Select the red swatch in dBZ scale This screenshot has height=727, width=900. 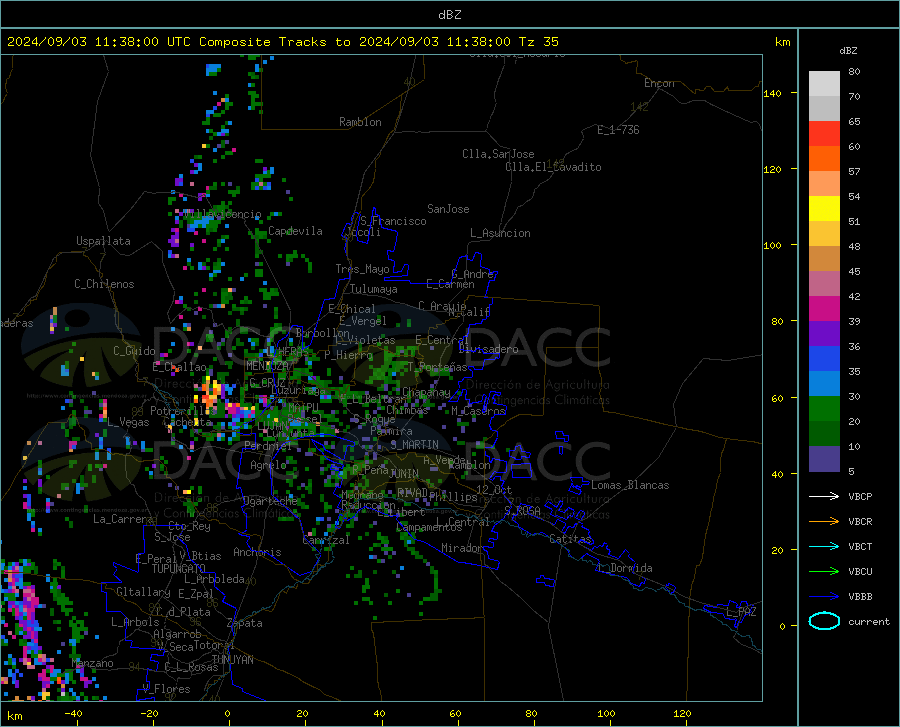824,134
